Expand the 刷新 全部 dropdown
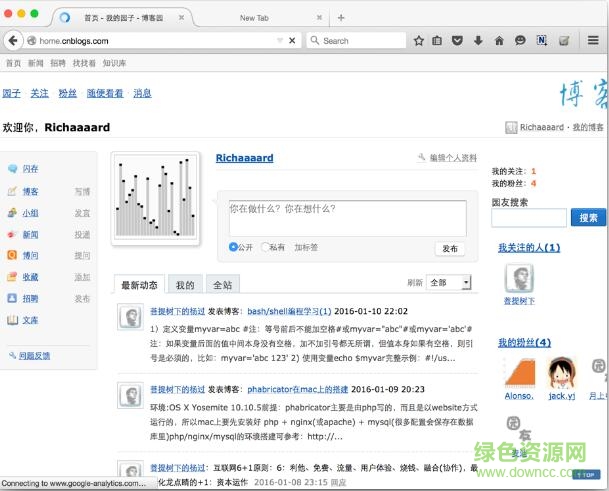This screenshot has height=491, width=609. (449, 283)
